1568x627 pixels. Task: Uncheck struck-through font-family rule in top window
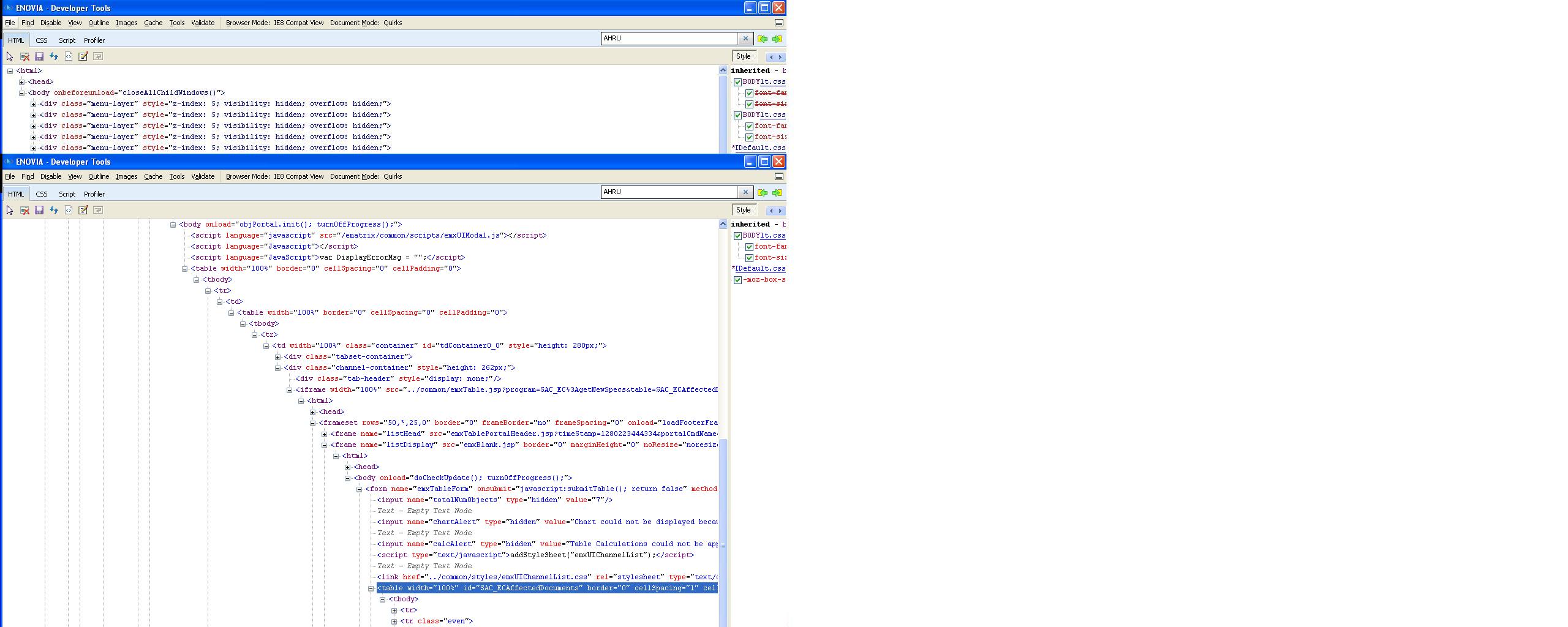749,93
